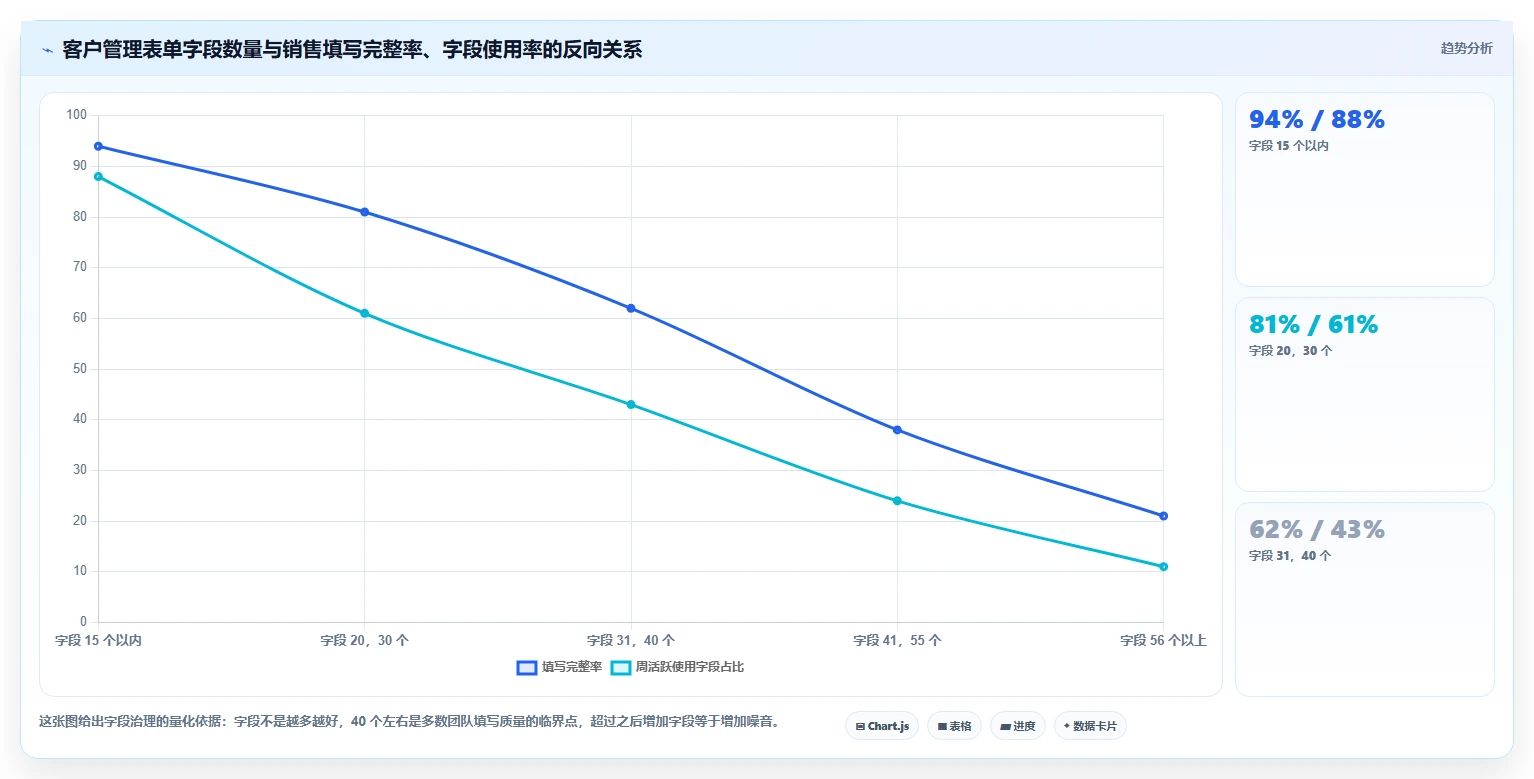
Task: Click the 填写完整率 point at 字段 41，55 个
Action: (897, 430)
